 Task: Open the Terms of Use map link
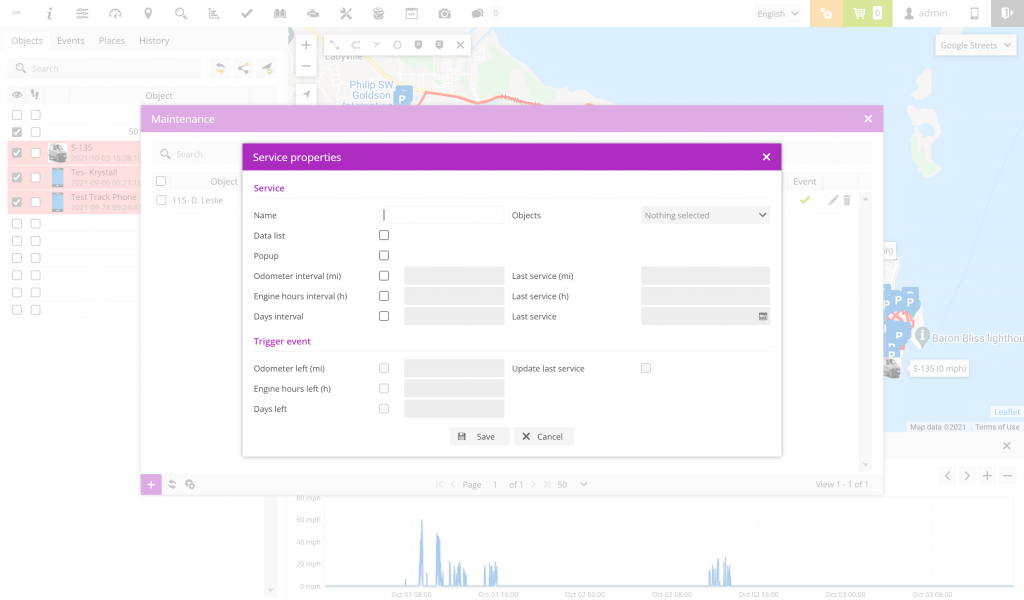coord(997,427)
